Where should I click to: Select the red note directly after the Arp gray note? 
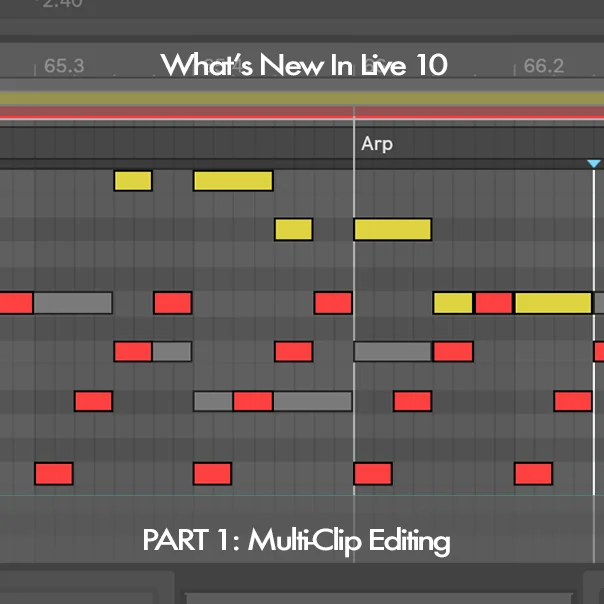[453, 352]
